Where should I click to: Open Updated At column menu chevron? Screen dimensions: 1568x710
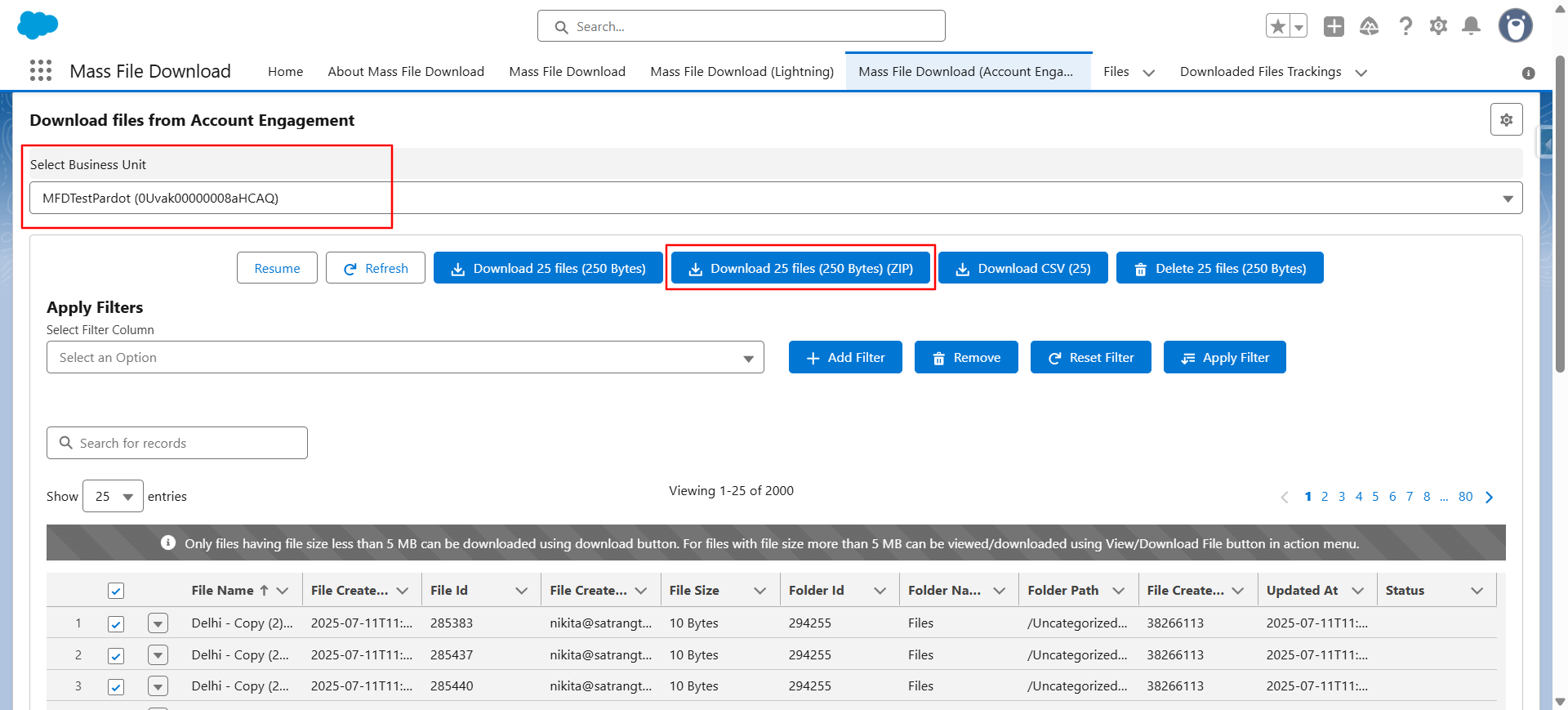1357,590
